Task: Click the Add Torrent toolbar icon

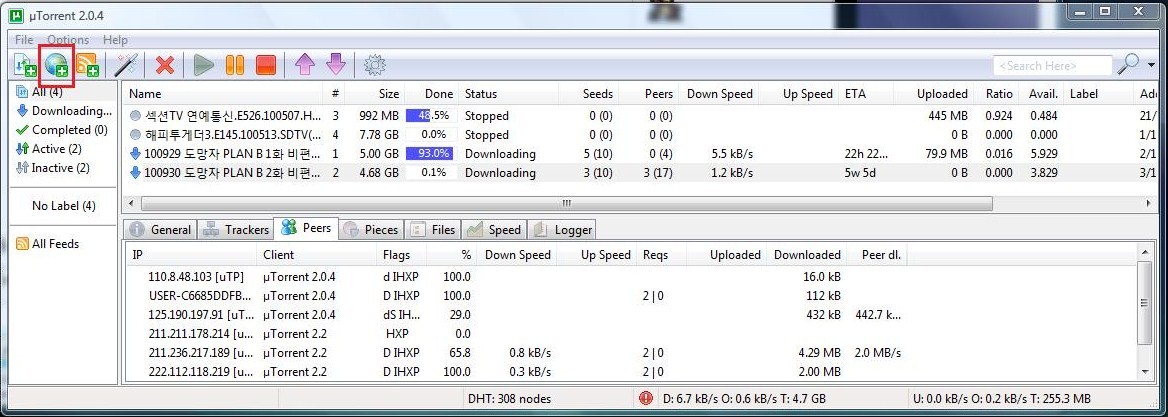Action: [x=25, y=66]
